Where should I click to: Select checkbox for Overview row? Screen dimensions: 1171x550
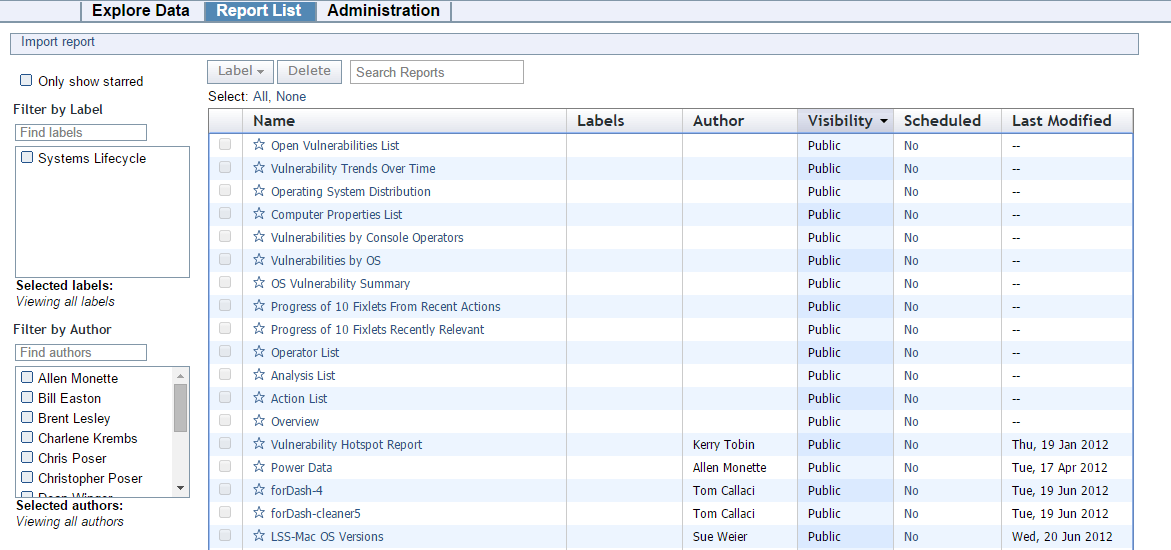pyautogui.click(x=225, y=421)
